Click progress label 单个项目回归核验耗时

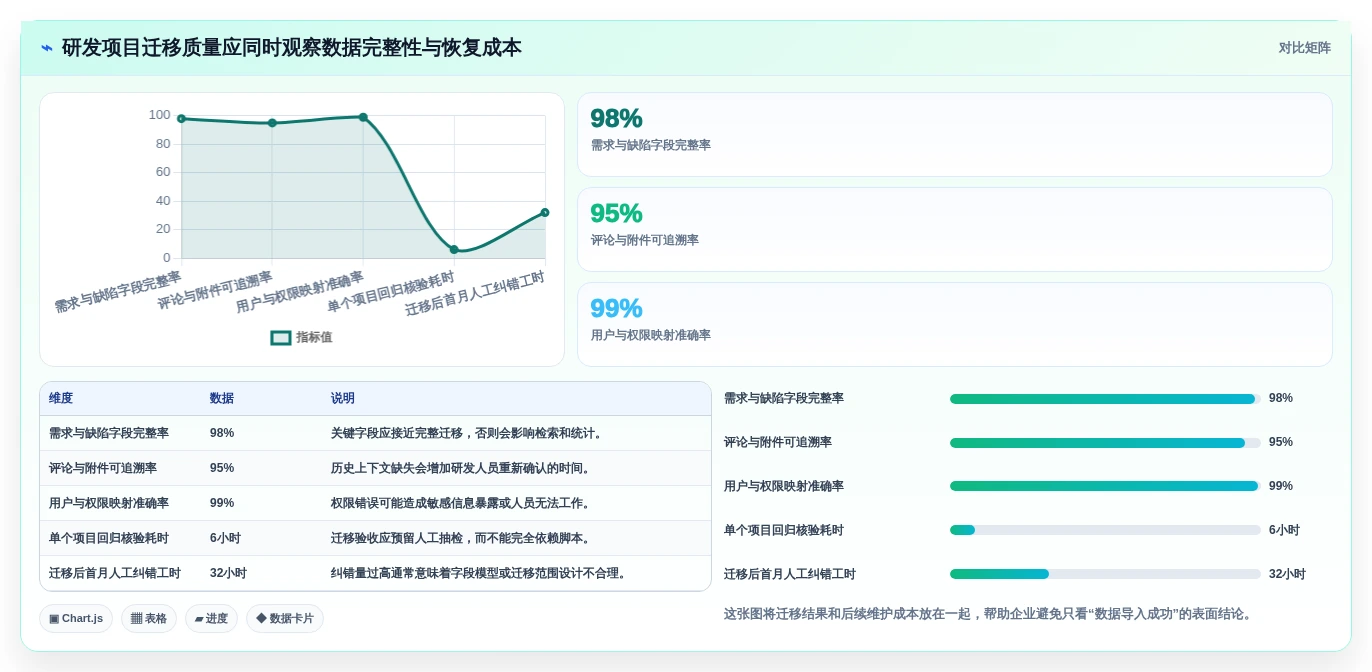point(784,530)
